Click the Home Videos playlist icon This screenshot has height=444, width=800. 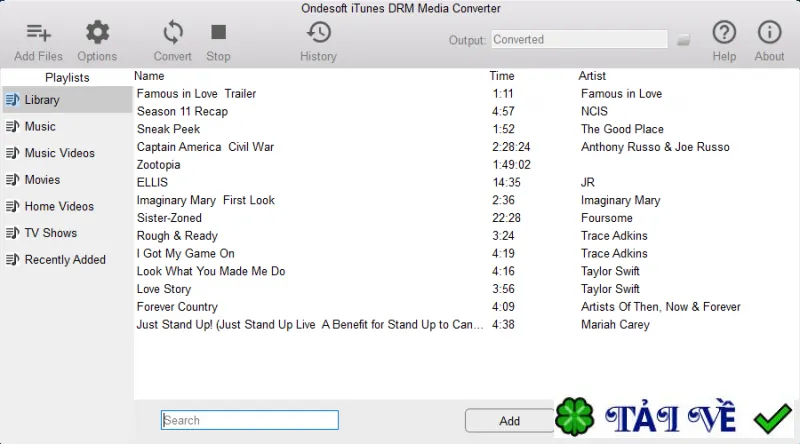click(x=12, y=206)
